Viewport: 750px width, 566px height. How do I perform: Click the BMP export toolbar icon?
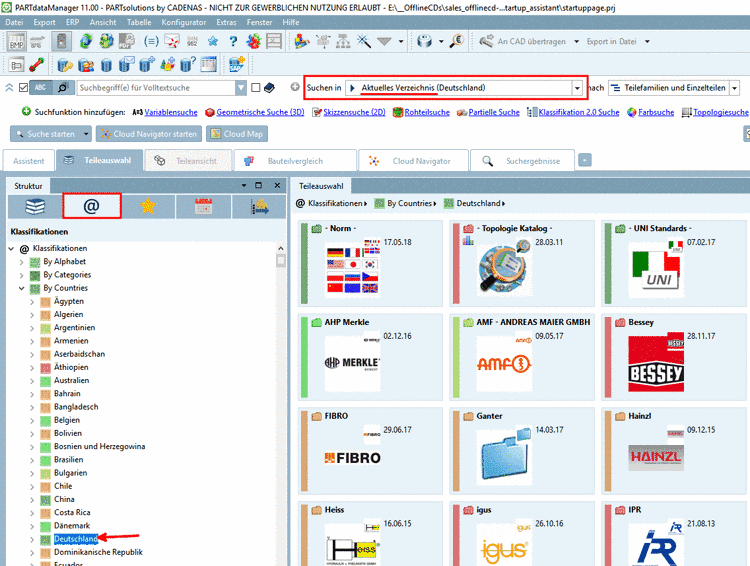[16, 42]
